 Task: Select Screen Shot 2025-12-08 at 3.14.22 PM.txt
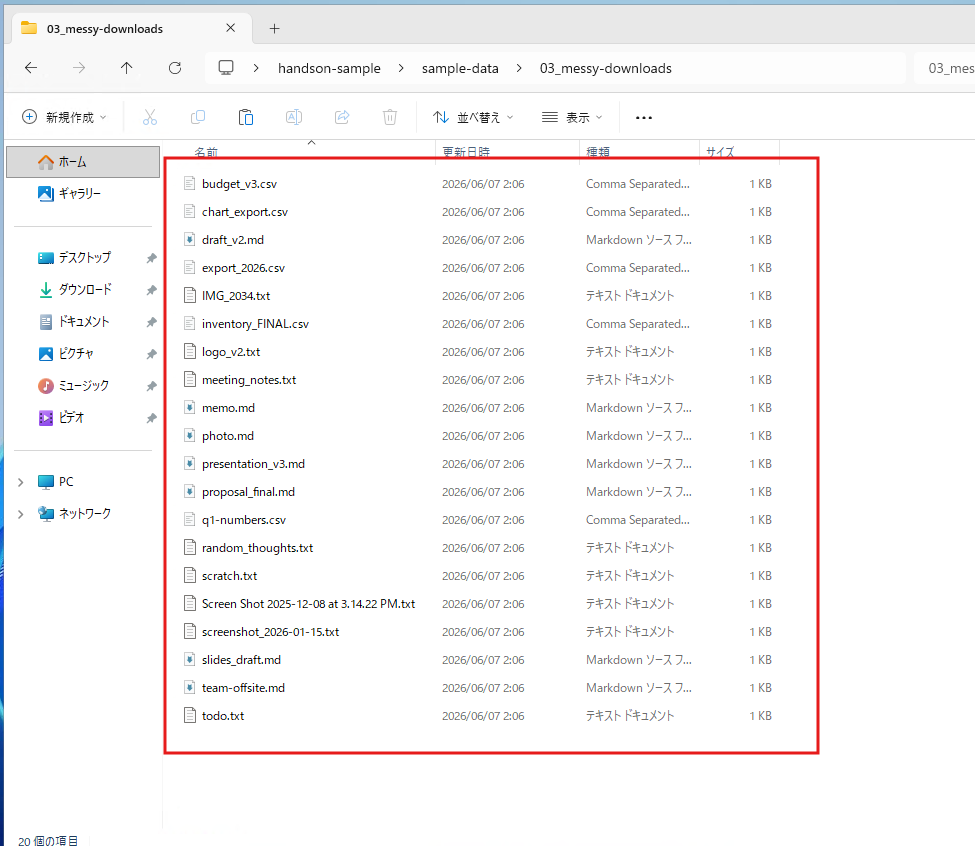click(x=308, y=604)
